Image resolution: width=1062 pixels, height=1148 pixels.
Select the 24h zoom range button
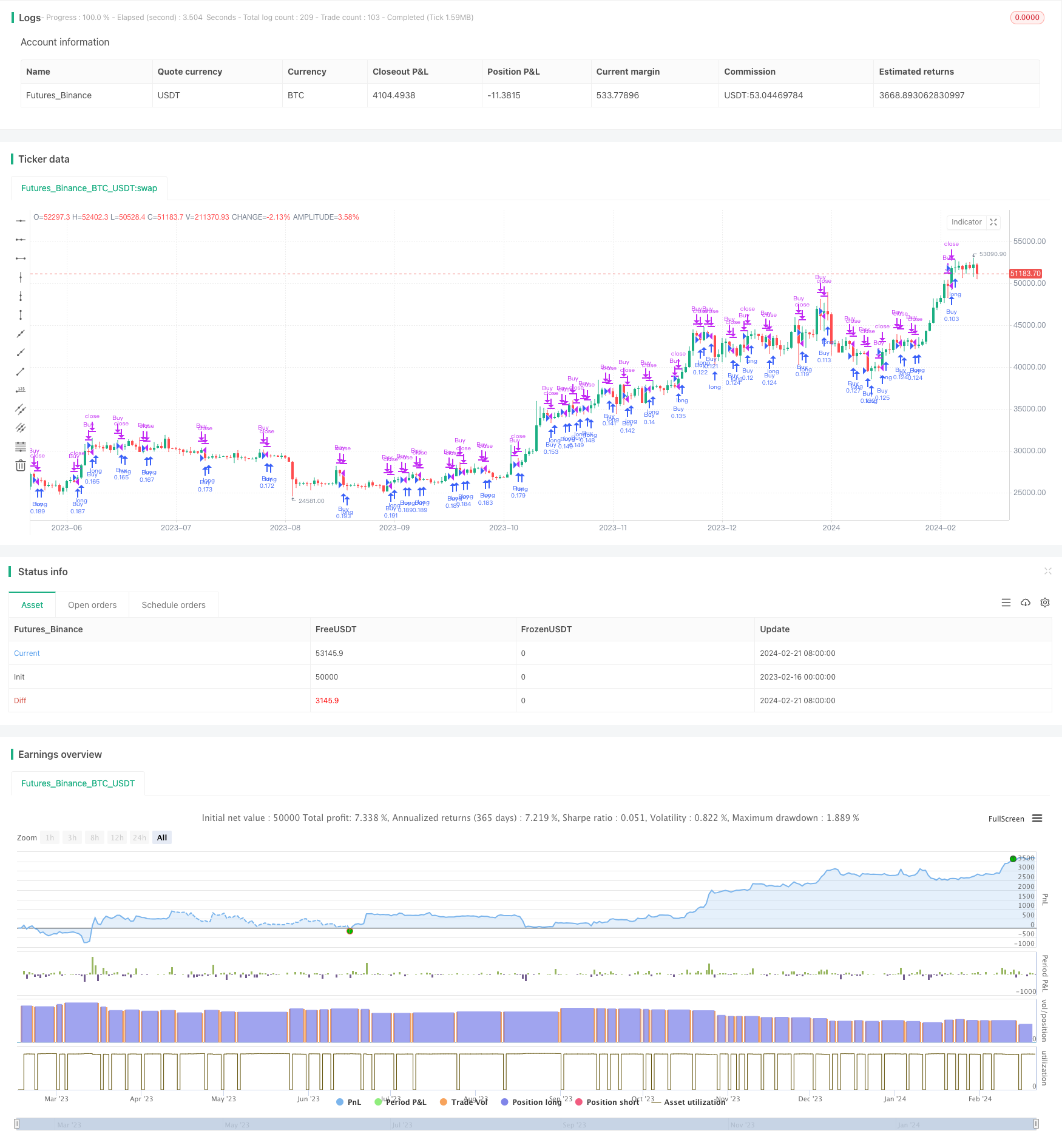coord(140,837)
